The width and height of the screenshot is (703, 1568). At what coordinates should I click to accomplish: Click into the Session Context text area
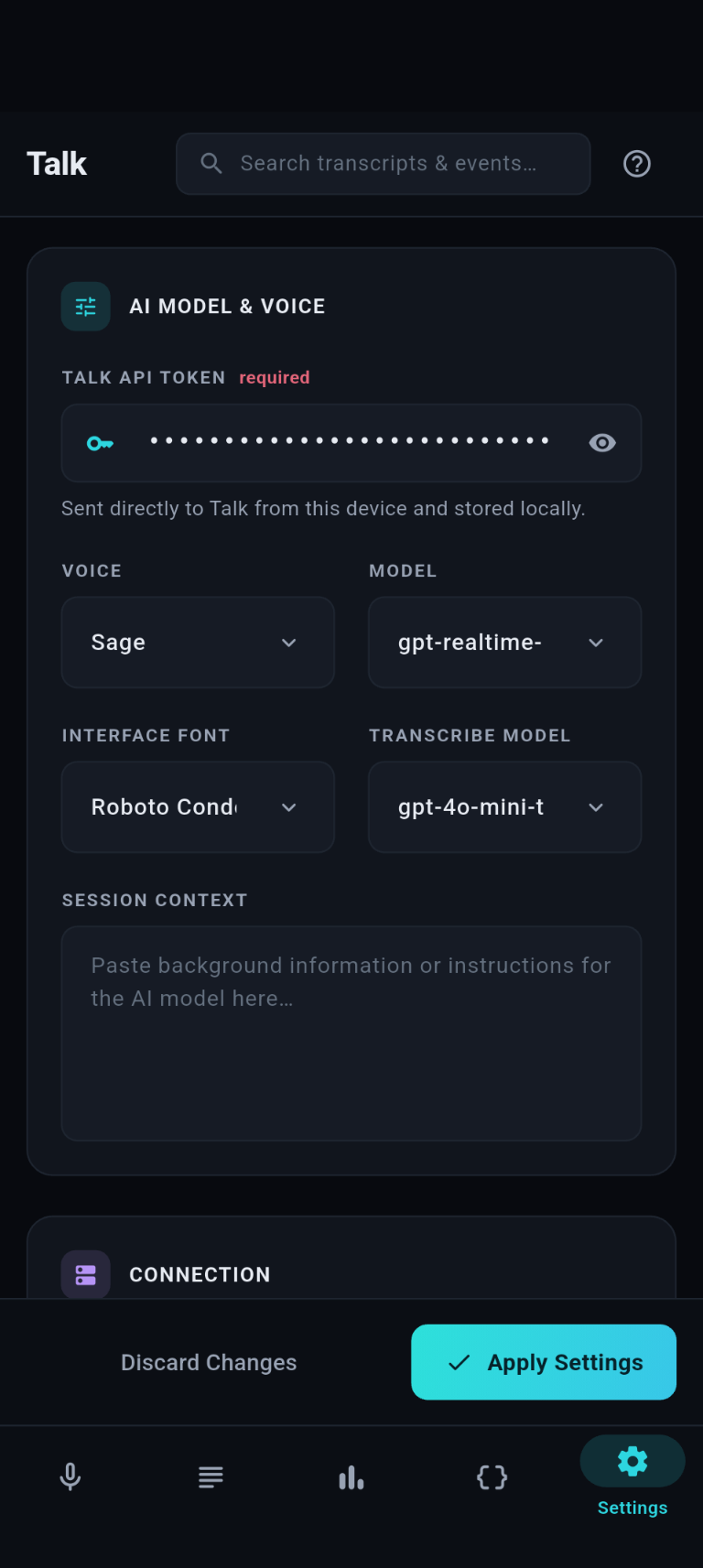[351, 1033]
